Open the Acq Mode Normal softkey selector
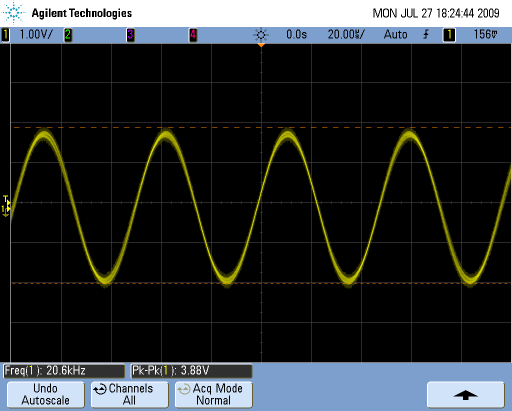512x411 pixels. coord(214,395)
